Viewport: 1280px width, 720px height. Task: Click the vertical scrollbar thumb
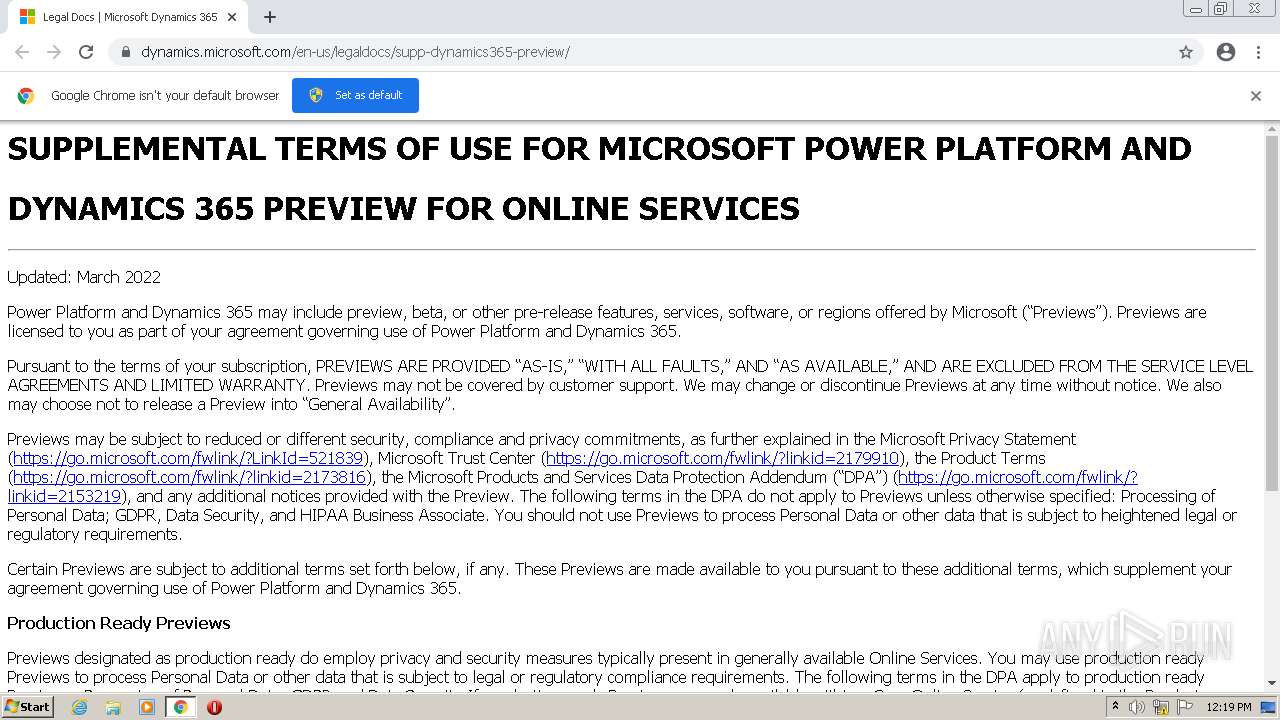coord(1272,312)
